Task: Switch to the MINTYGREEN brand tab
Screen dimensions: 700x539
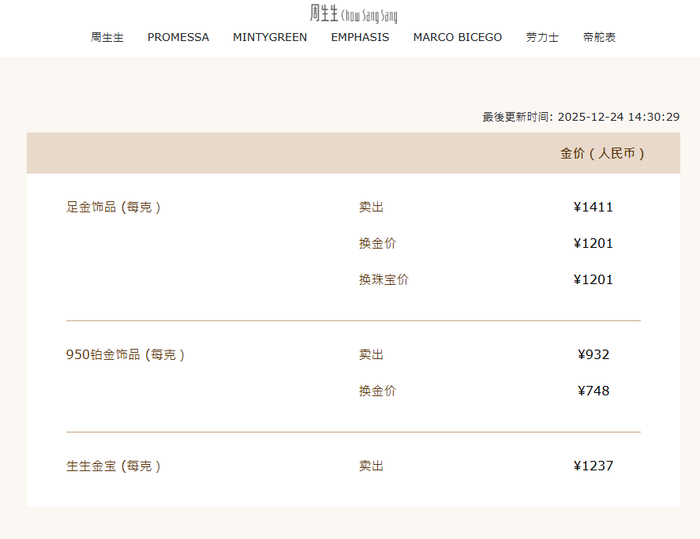Action: (270, 37)
